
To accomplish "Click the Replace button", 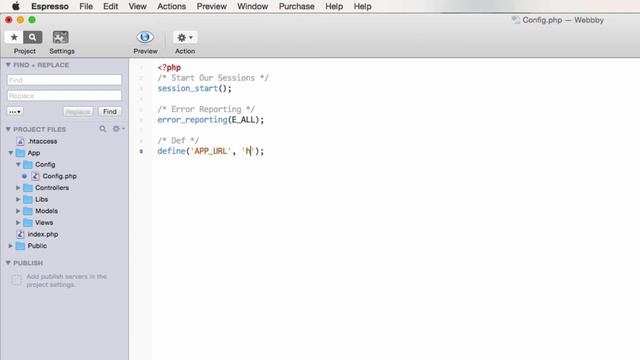I will [78, 111].
